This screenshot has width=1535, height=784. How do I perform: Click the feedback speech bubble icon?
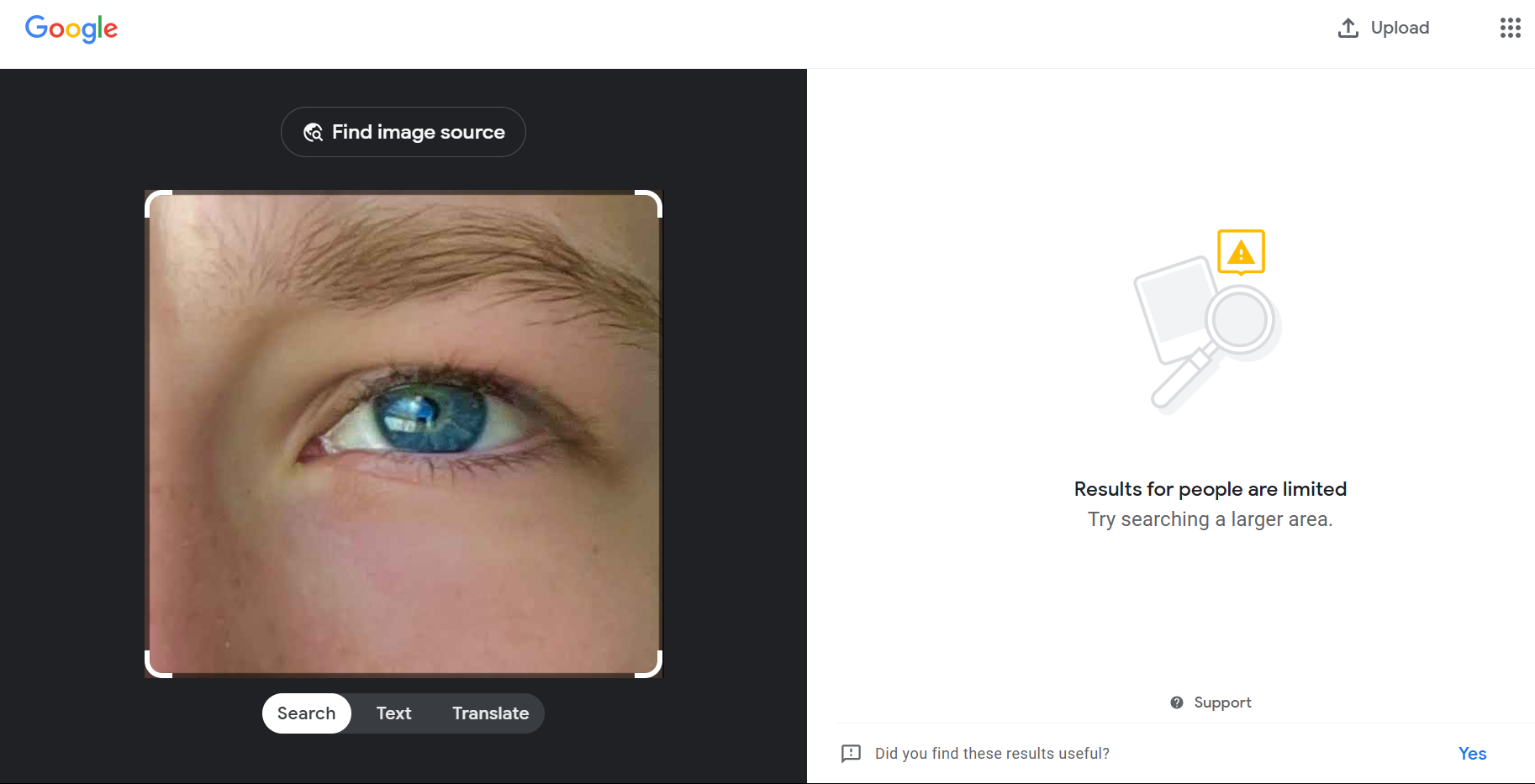click(851, 753)
